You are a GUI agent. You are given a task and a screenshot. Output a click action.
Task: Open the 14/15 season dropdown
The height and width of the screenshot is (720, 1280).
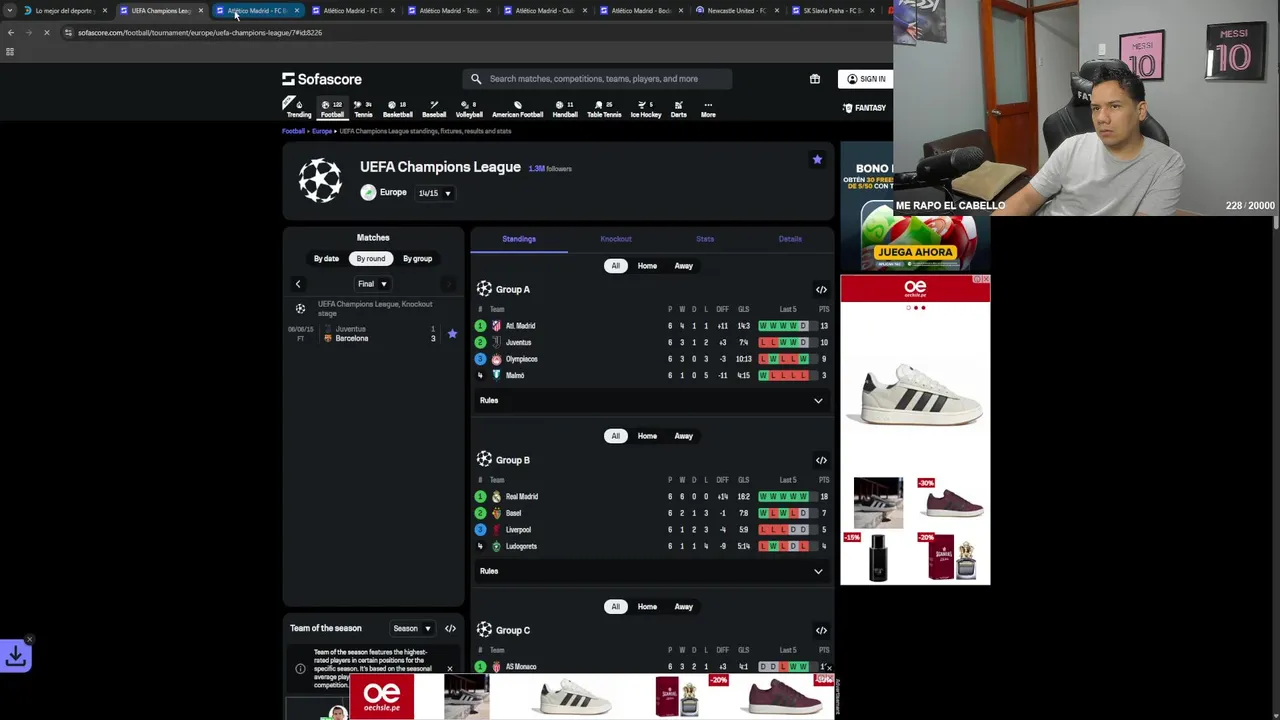tap(435, 193)
